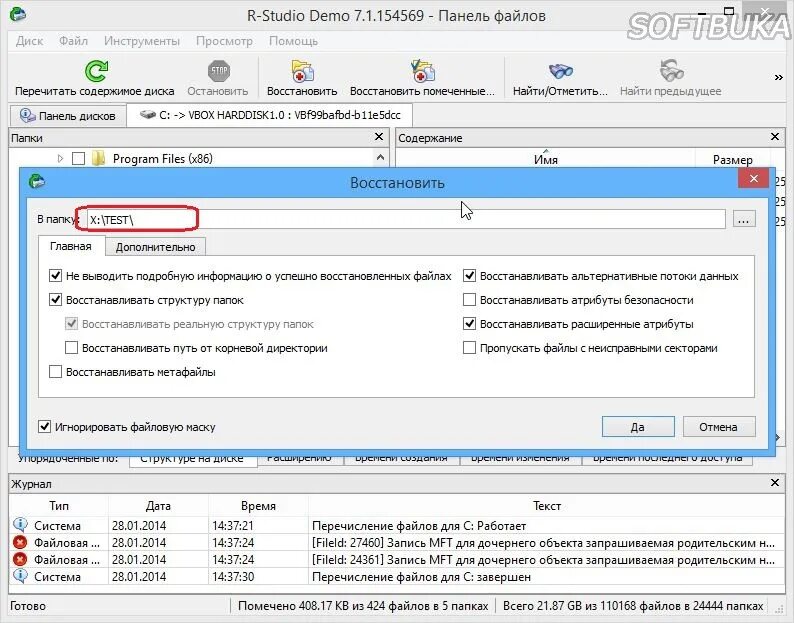
Task: Click the Время column header in Журнал
Action: pyautogui.click(x=258, y=505)
